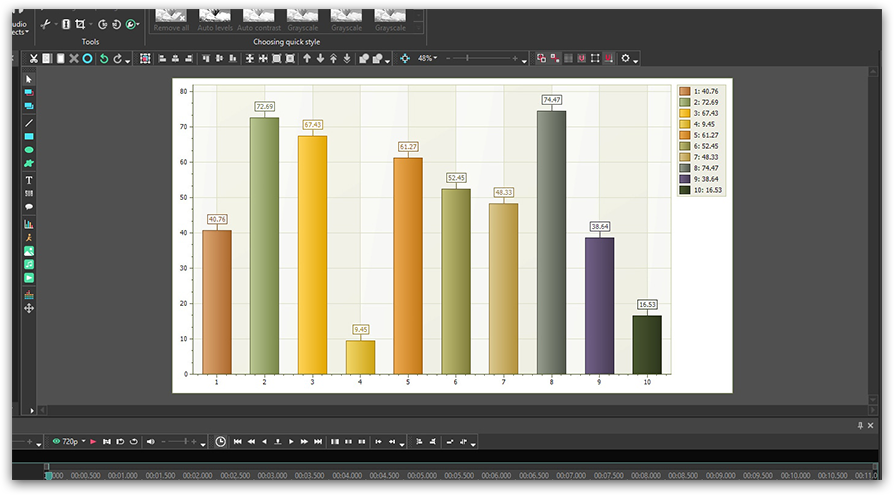Click the scissors cut icon
894x495 pixels.
pyautogui.click(x=34, y=58)
